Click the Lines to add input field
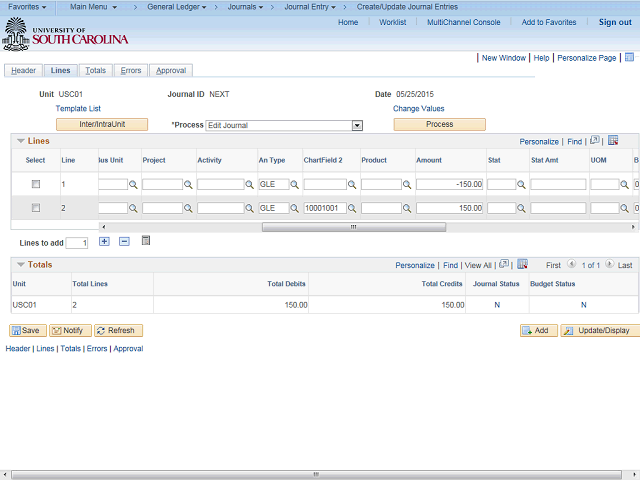This screenshot has height=480, width=640. (77, 243)
